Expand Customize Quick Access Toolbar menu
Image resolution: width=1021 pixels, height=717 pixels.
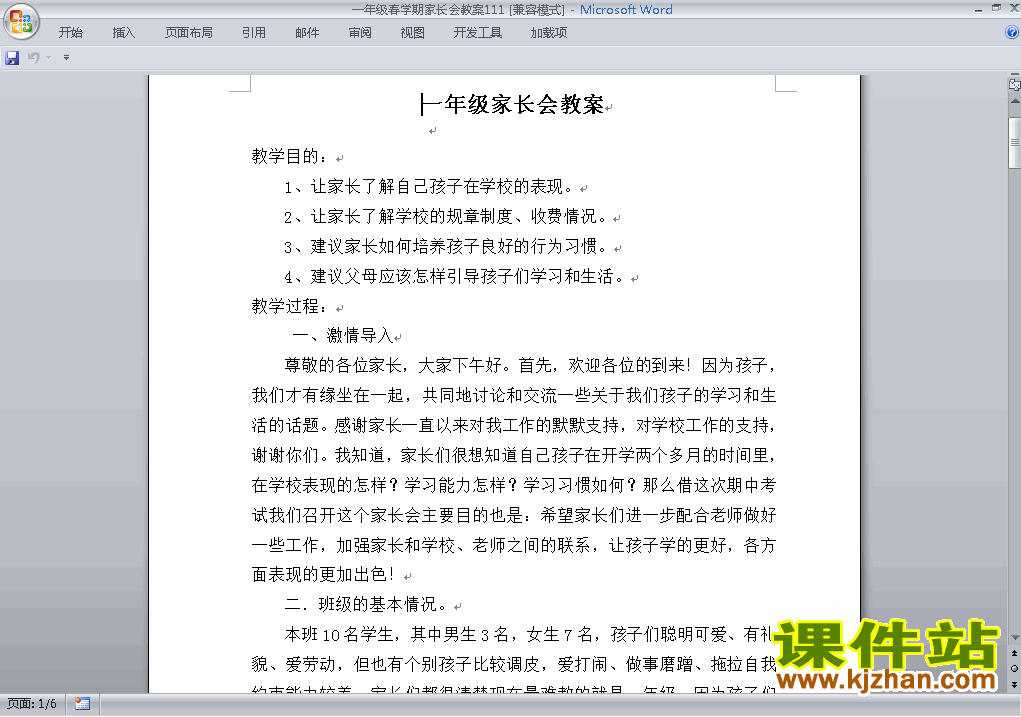tap(66, 58)
